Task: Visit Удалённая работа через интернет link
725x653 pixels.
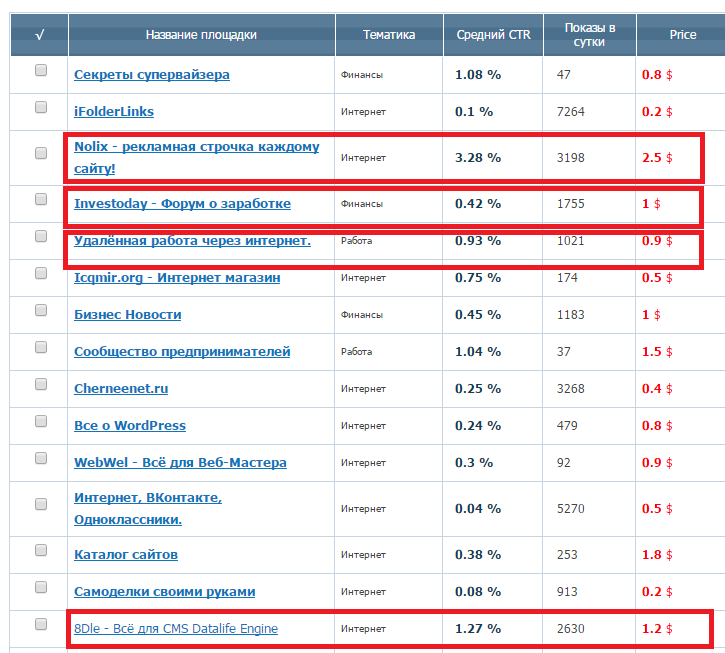Action: (x=192, y=240)
